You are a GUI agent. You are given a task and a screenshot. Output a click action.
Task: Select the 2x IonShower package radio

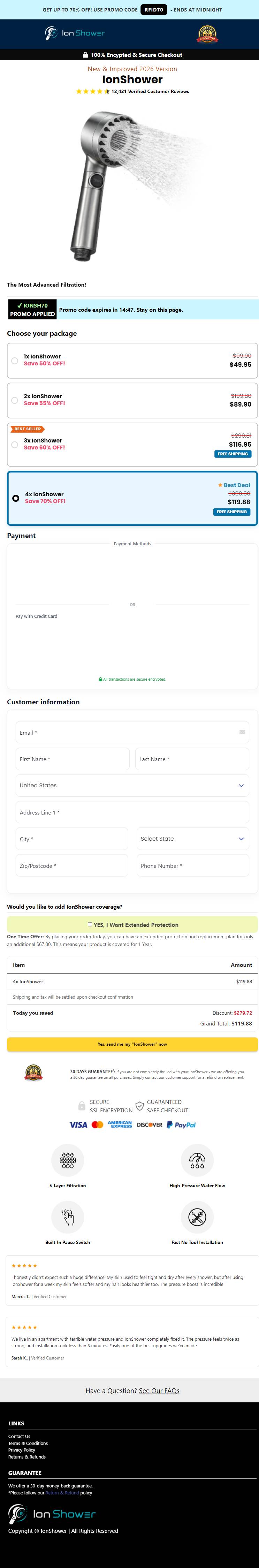[15, 400]
